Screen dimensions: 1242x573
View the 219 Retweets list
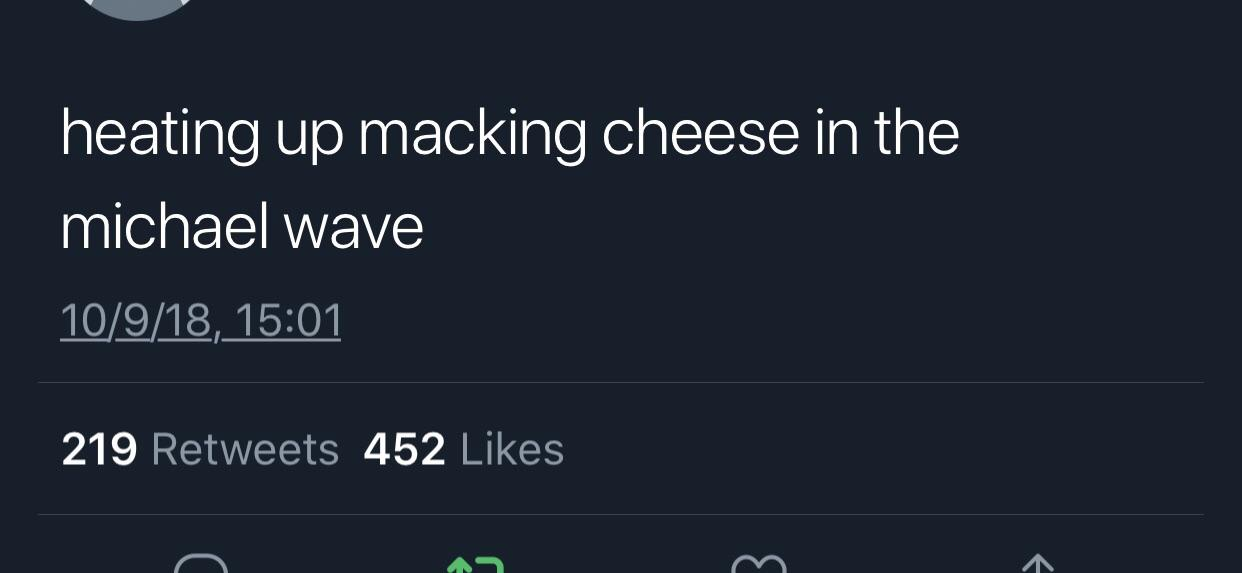[x=200, y=449]
